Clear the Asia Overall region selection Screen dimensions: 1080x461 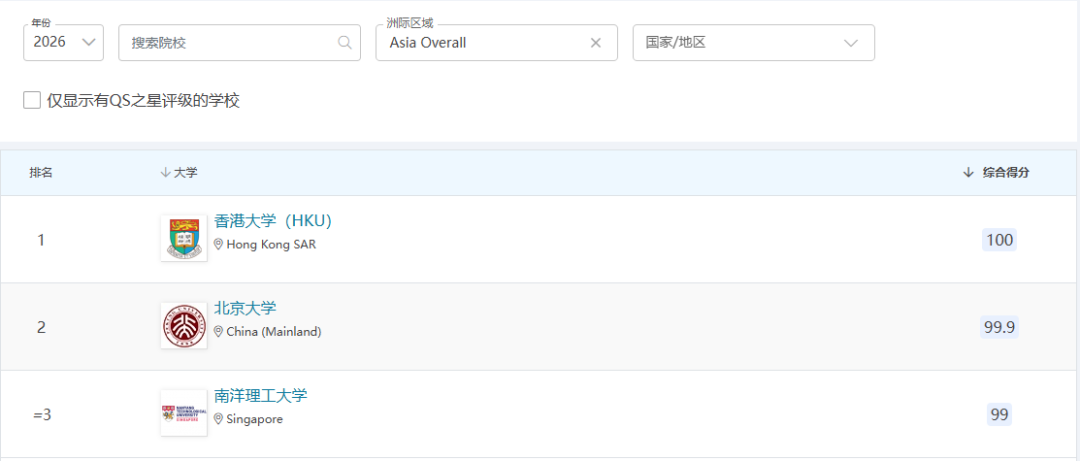[596, 43]
